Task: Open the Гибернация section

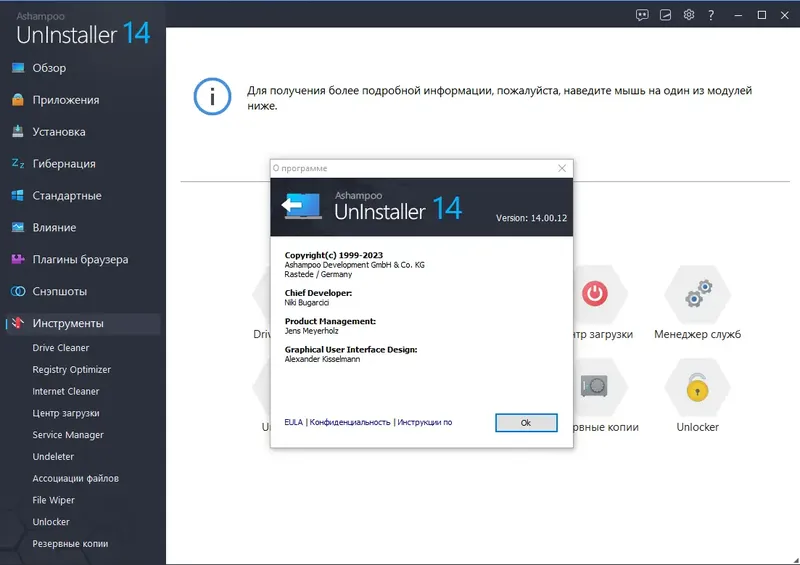Action: 64,164
